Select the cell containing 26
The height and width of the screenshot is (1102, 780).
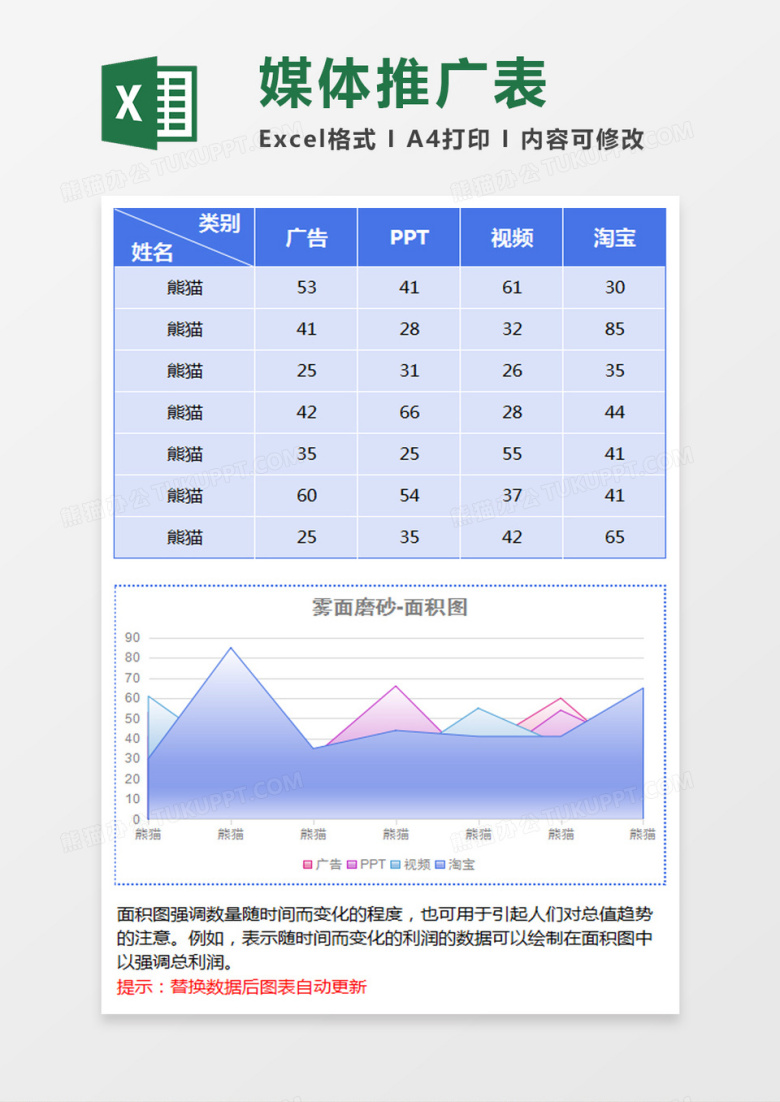512,370
